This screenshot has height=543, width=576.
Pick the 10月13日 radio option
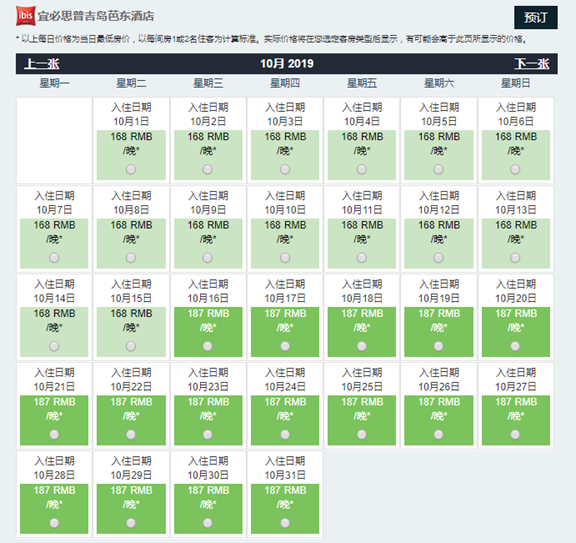[515, 258]
